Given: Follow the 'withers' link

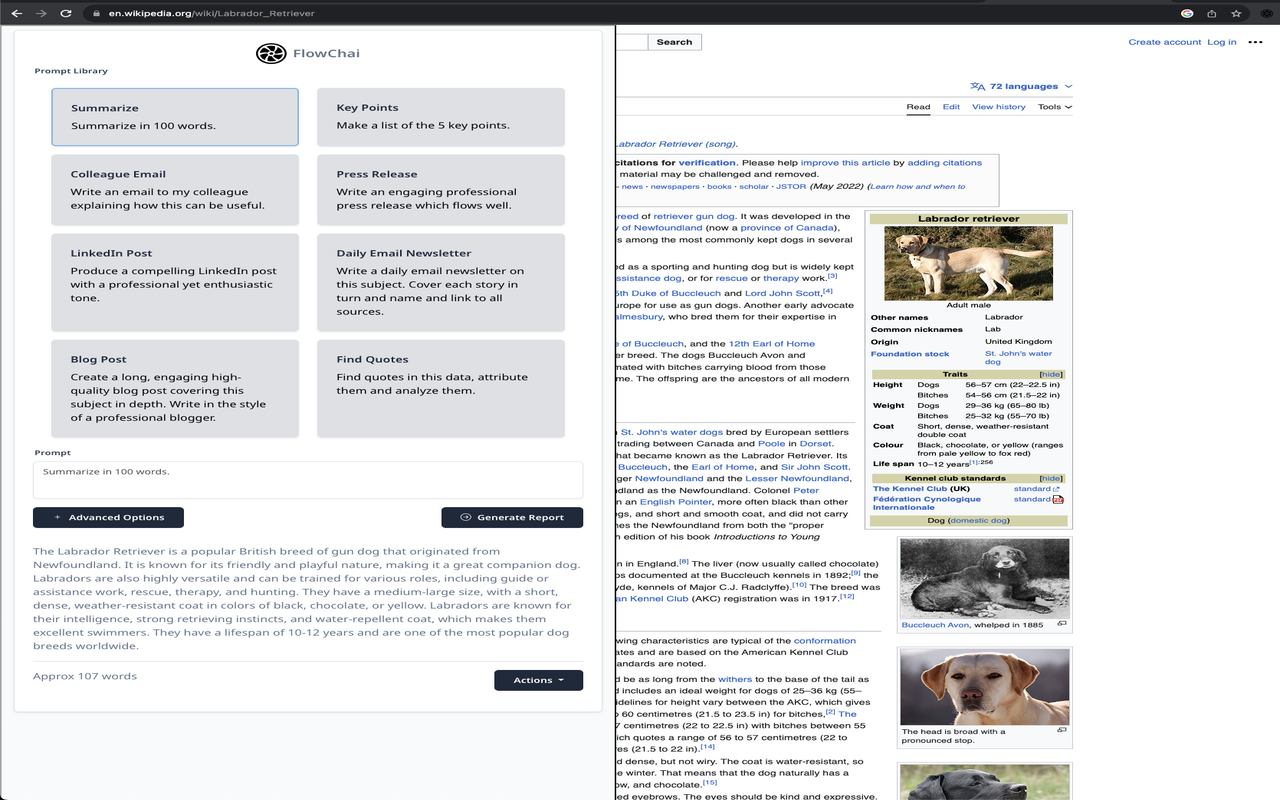Looking at the screenshot, I should [x=735, y=679].
